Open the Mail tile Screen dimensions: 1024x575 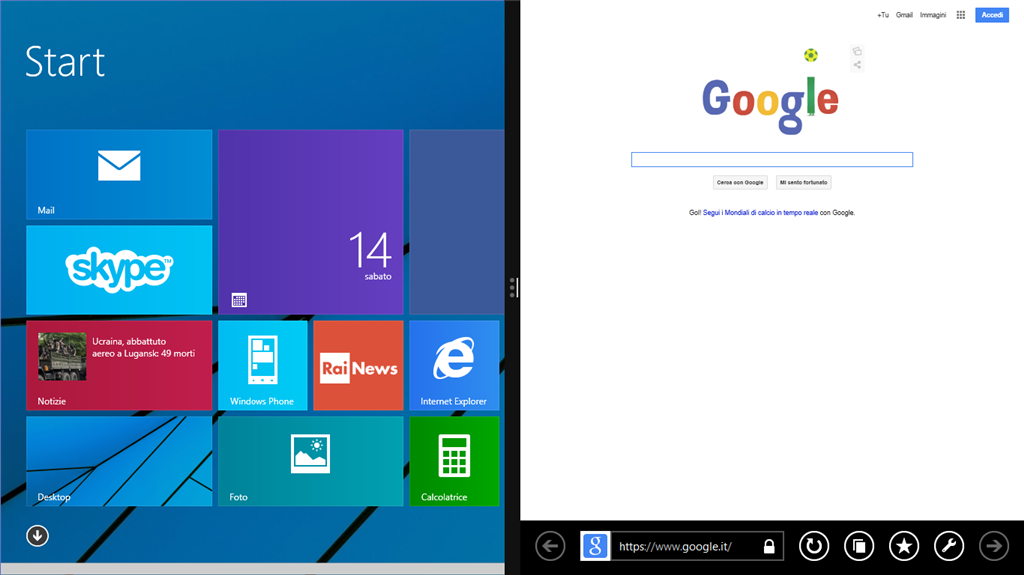tap(119, 174)
